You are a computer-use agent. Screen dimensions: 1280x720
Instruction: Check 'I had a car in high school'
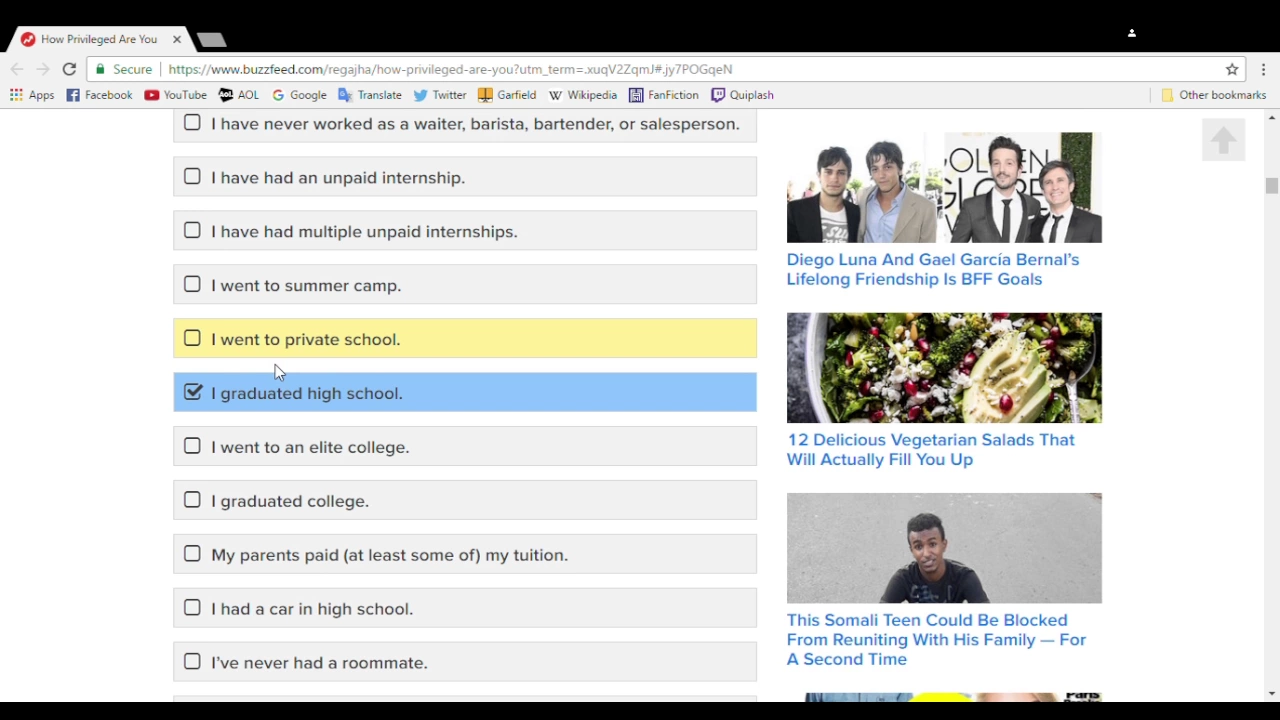(x=192, y=608)
